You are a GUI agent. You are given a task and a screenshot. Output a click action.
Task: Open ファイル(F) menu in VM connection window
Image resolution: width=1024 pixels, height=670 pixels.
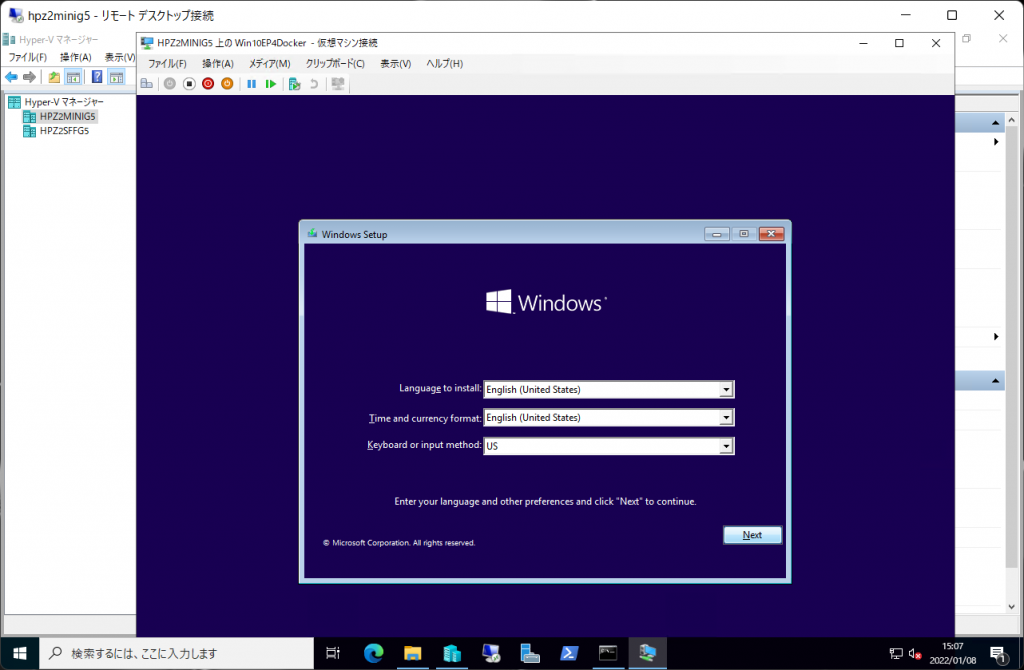pos(167,63)
